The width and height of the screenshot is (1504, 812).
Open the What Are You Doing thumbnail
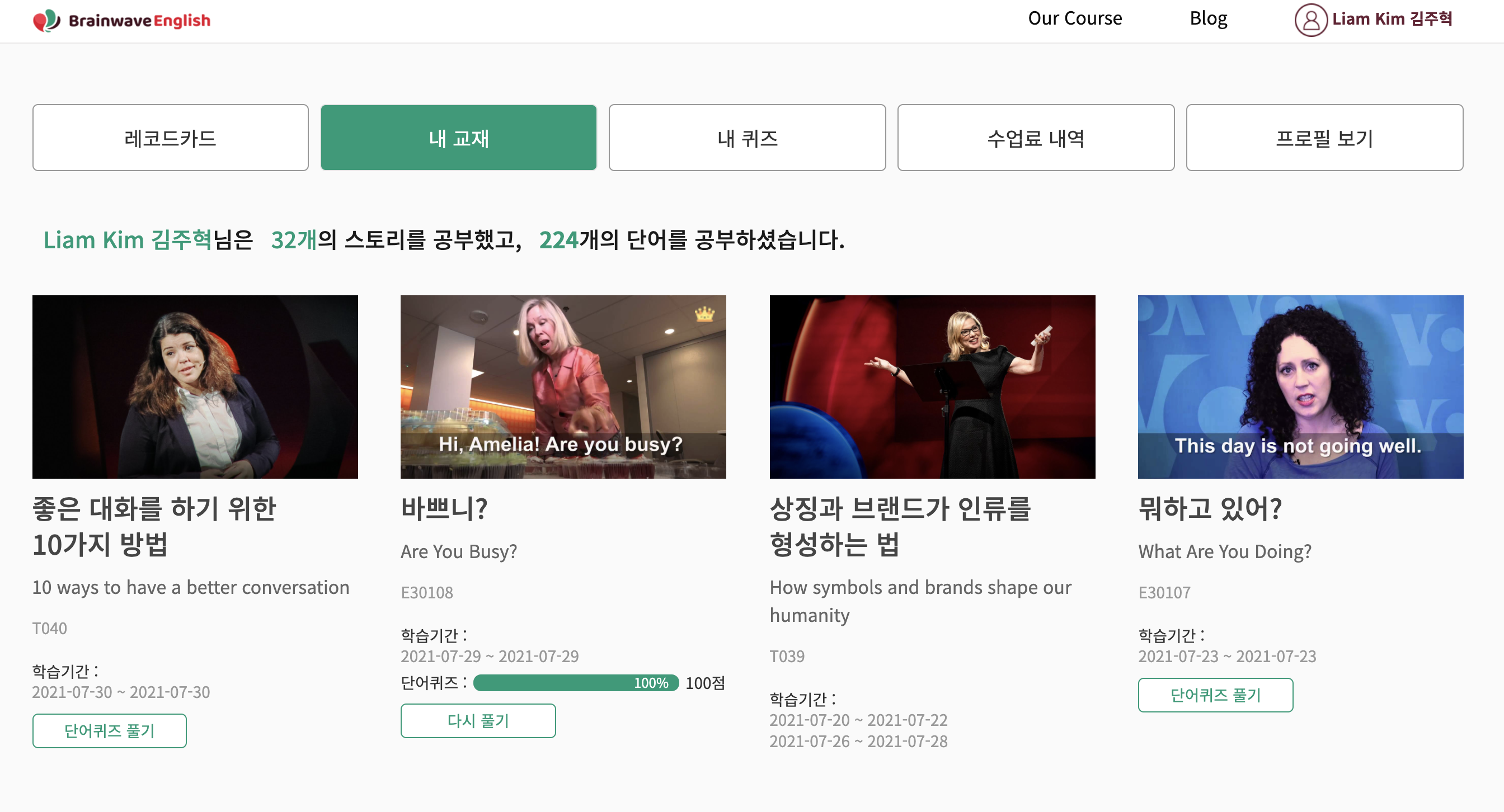coord(1300,387)
